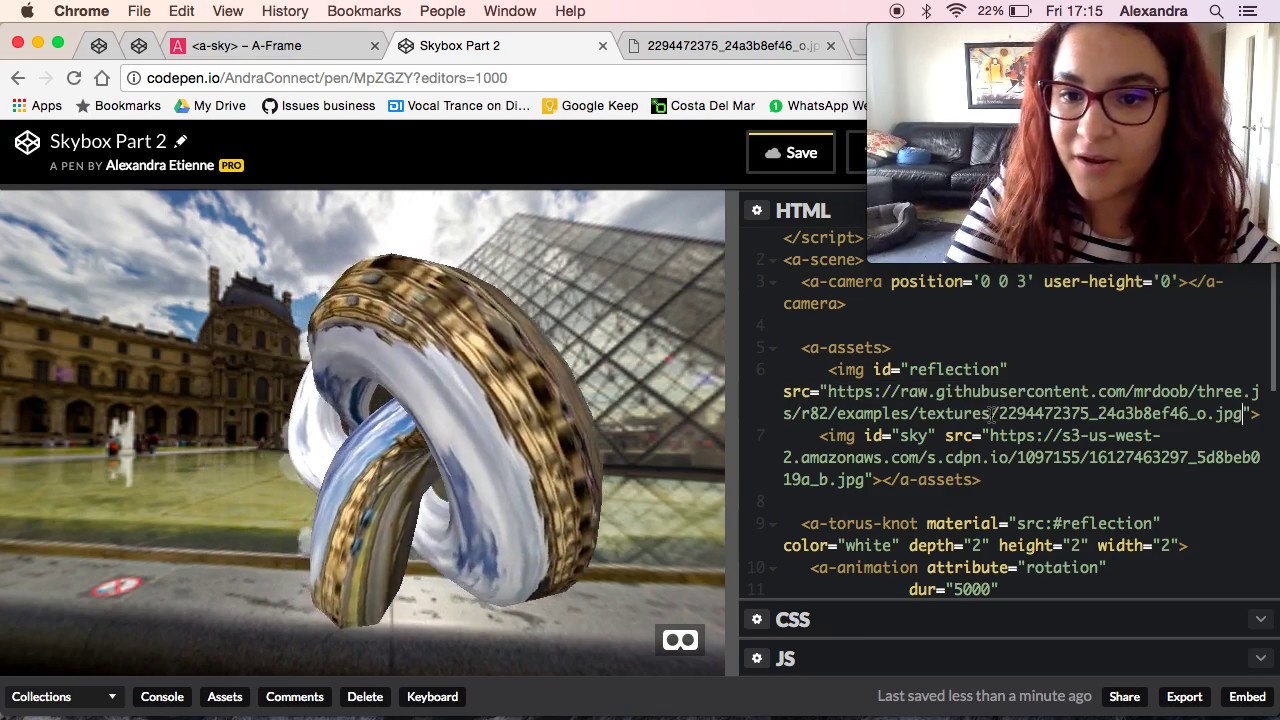Enter VR mode with the goggles icon
Screen dimensions: 1280x720
(680, 640)
